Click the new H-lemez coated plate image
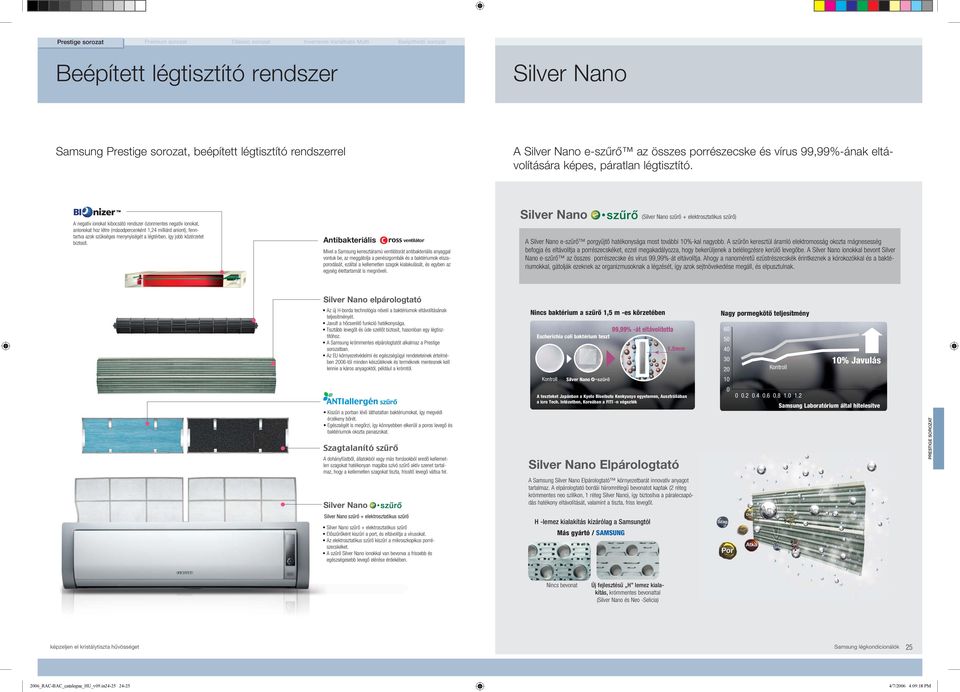This screenshot has height=692, width=960. (628, 560)
